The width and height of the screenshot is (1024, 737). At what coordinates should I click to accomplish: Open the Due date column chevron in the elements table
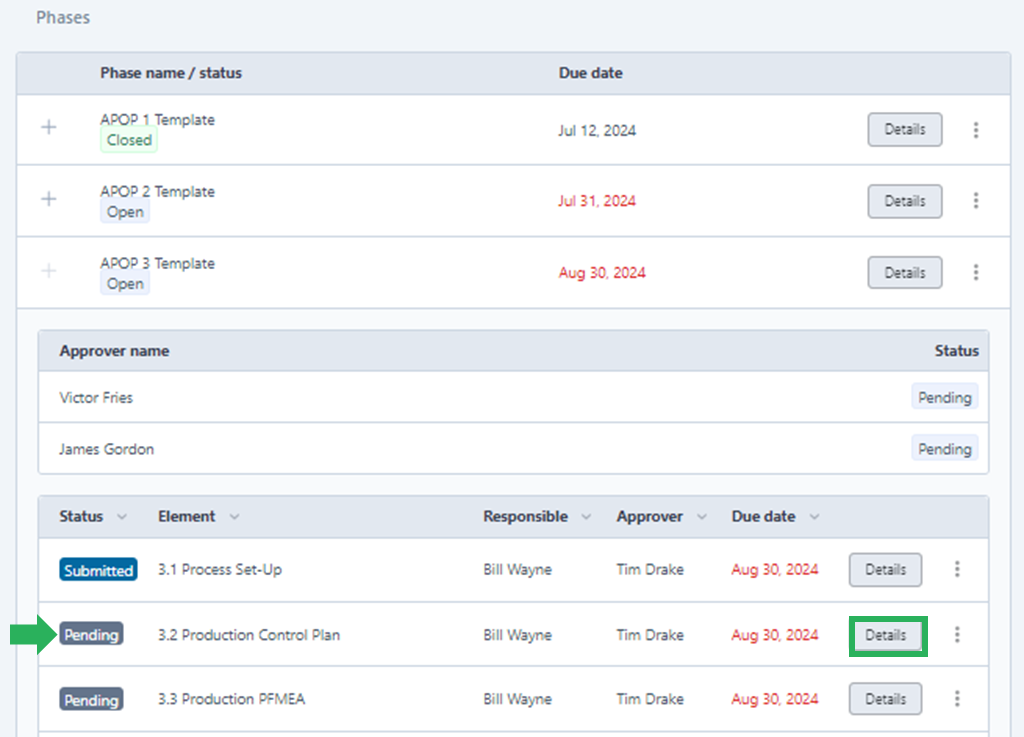pyautogui.click(x=814, y=517)
